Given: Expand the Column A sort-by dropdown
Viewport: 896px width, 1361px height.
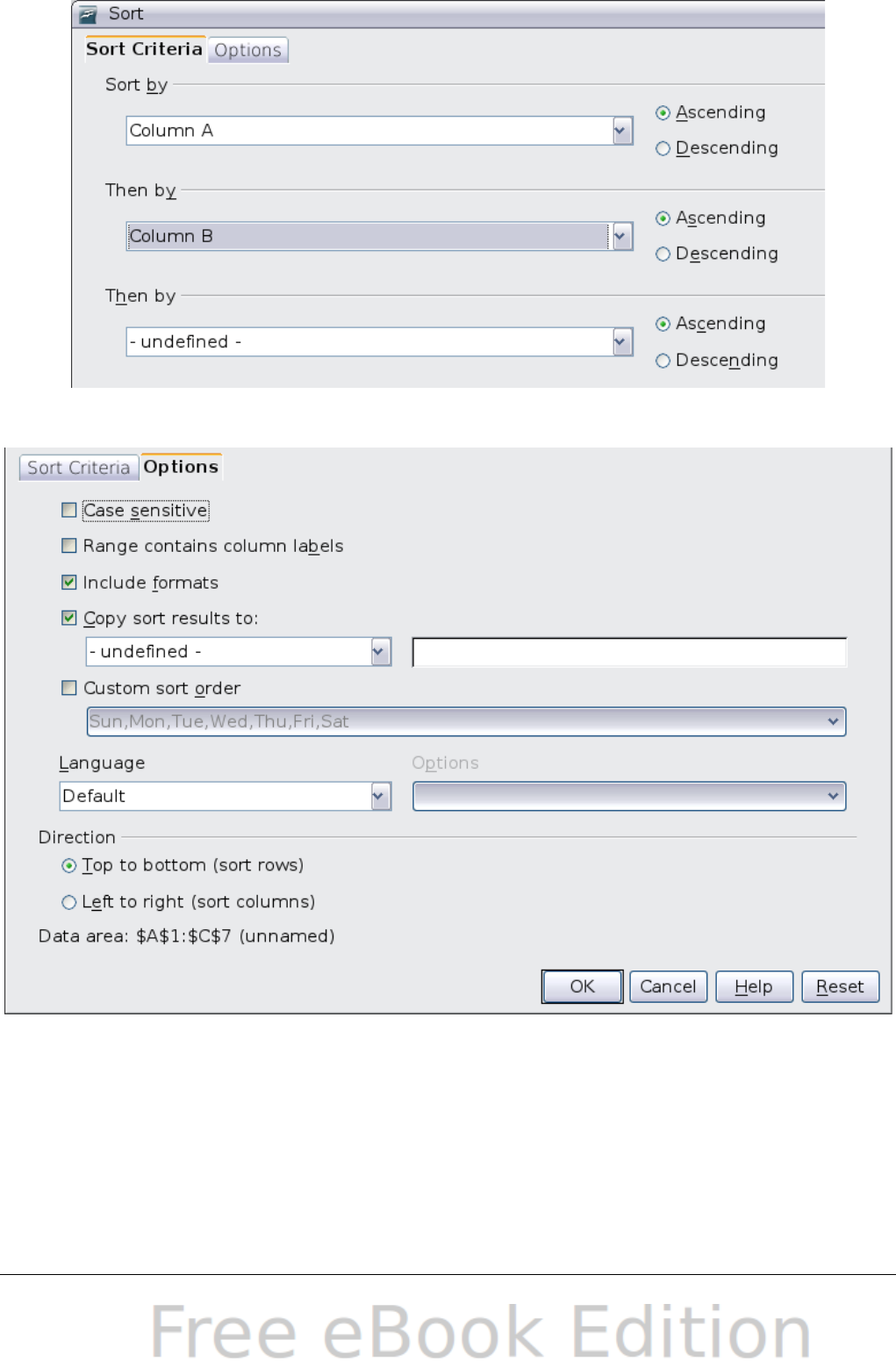Looking at the screenshot, I should click(622, 131).
